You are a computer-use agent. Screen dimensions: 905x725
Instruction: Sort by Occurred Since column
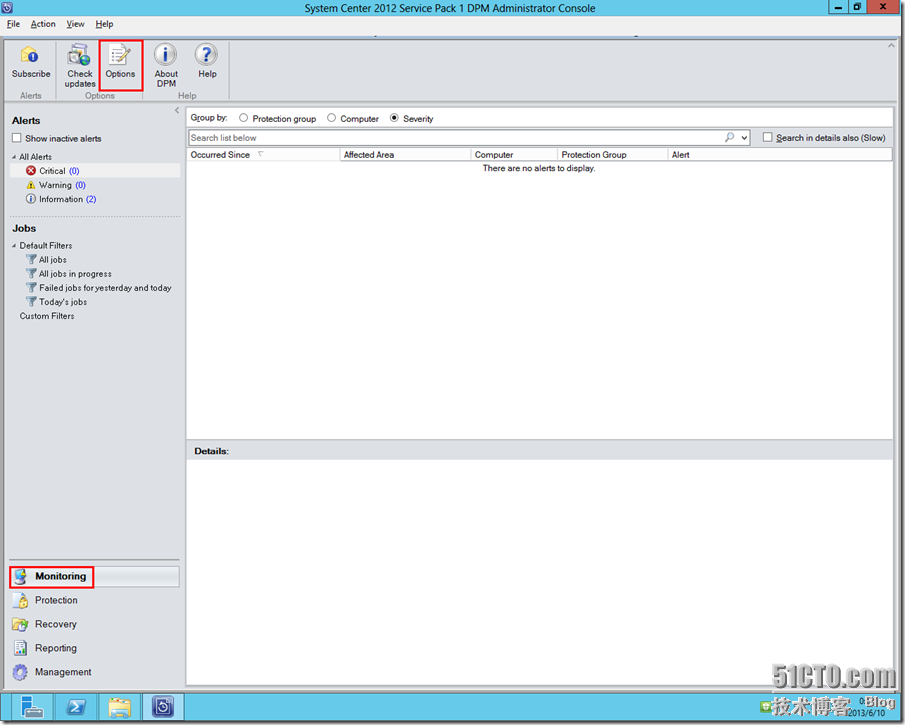[263, 155]
